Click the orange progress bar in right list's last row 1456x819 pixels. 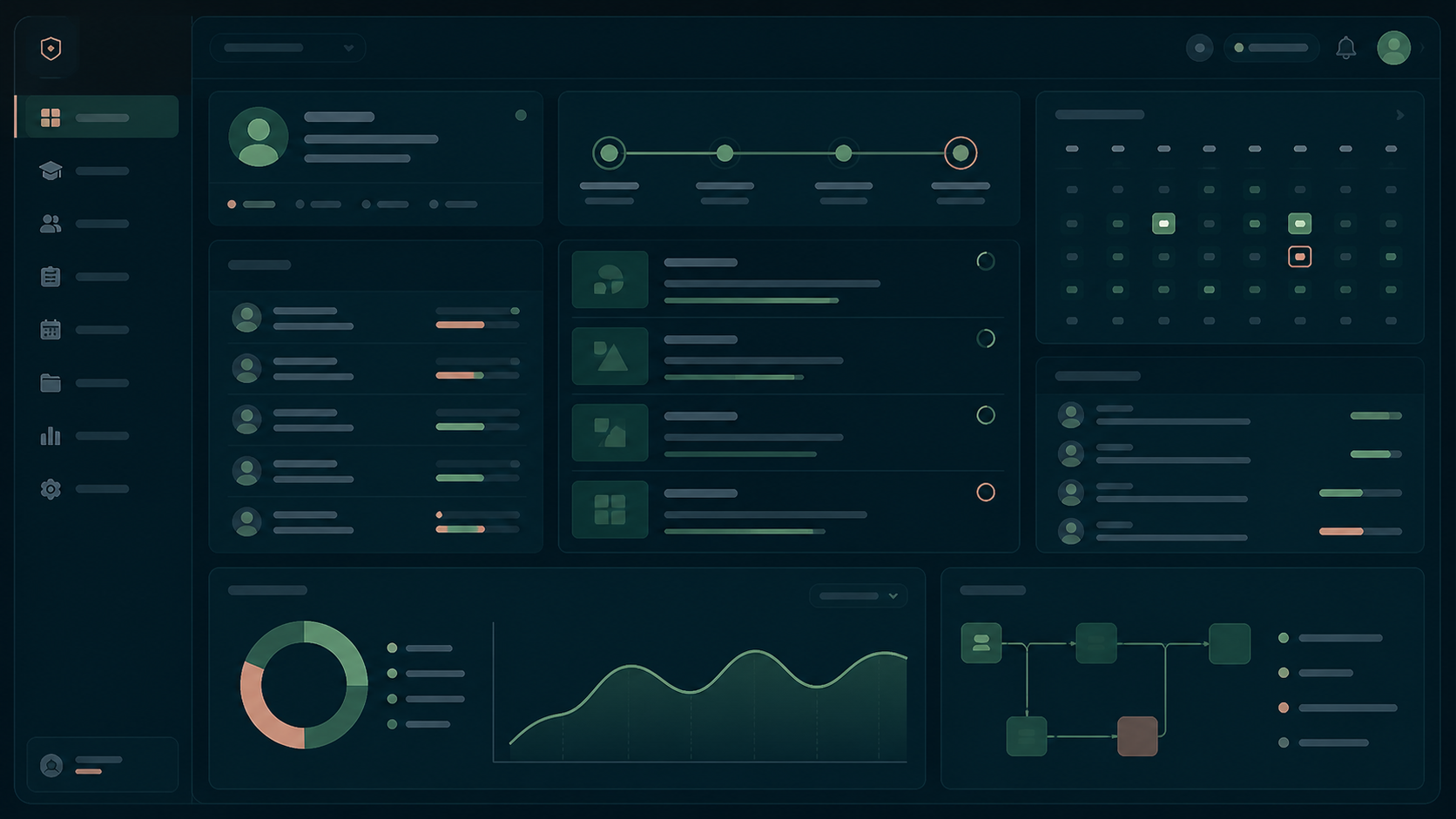click(1341, 531)
